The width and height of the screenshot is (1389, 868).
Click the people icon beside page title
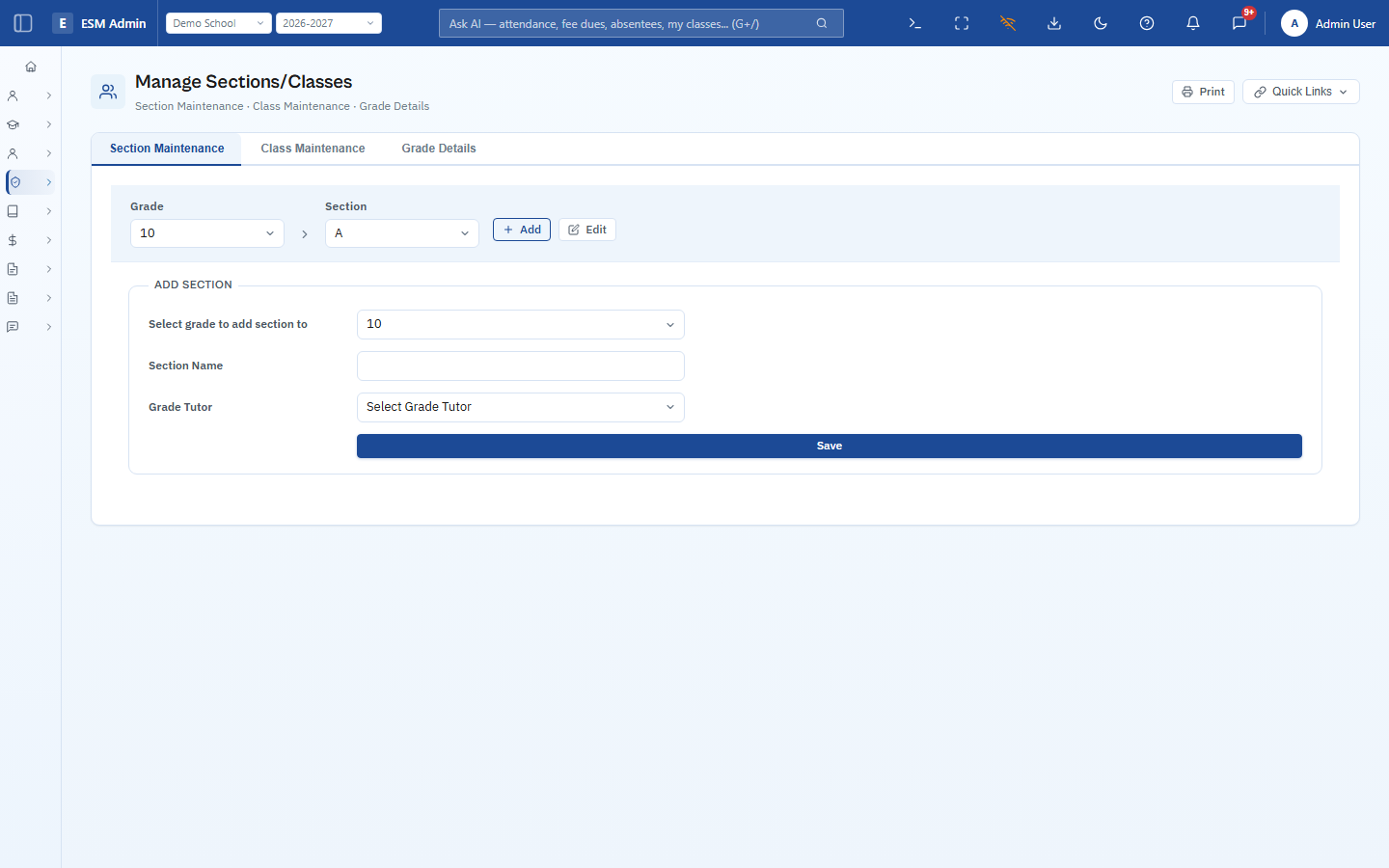[x=108, y=92]
